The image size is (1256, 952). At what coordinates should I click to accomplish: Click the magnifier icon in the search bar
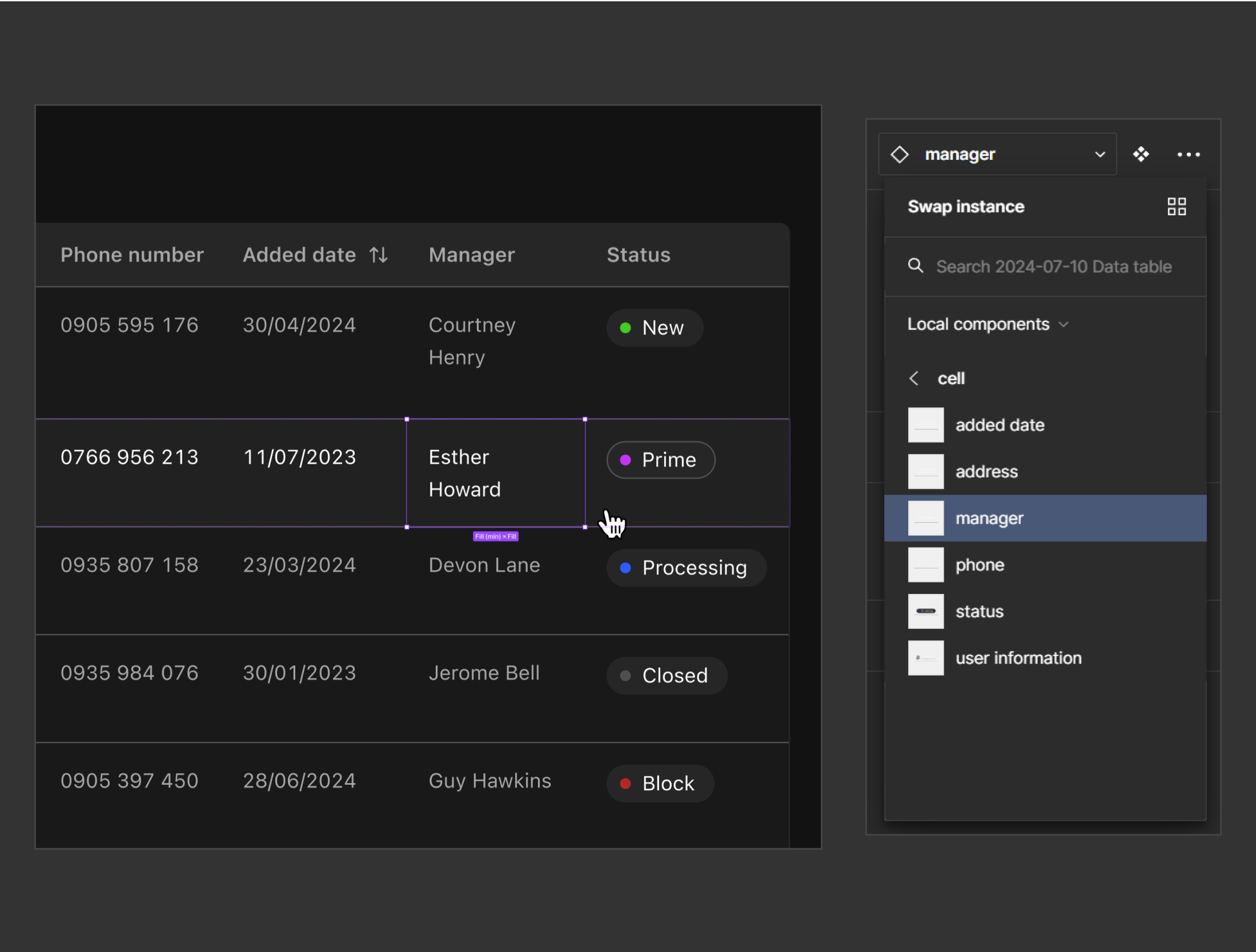pyautogui.click(x=916, y=266)
